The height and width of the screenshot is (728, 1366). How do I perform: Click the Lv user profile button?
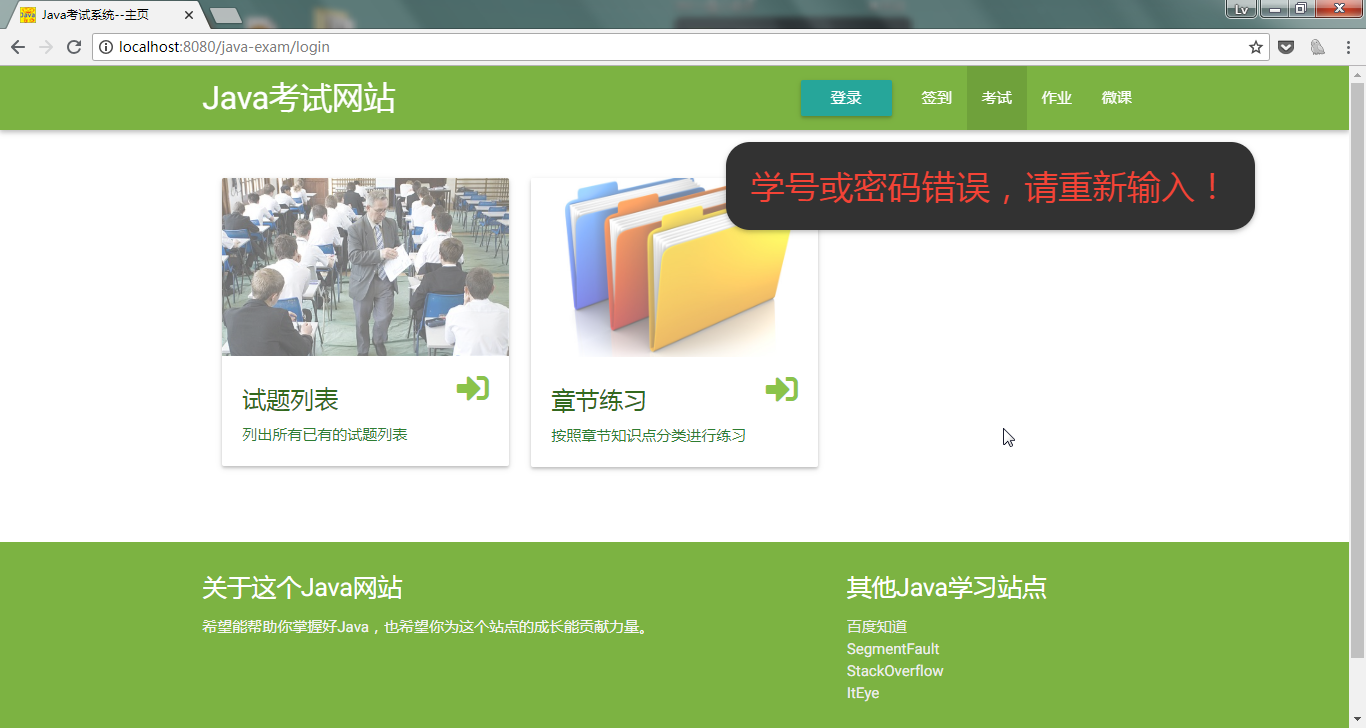pos(1241,9)
